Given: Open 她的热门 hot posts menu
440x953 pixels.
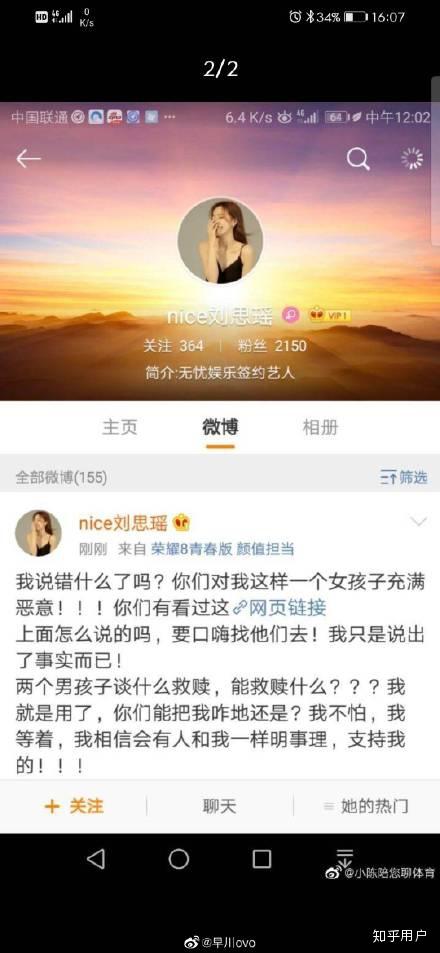Looking at the screenshot, I should pos(366,807).
